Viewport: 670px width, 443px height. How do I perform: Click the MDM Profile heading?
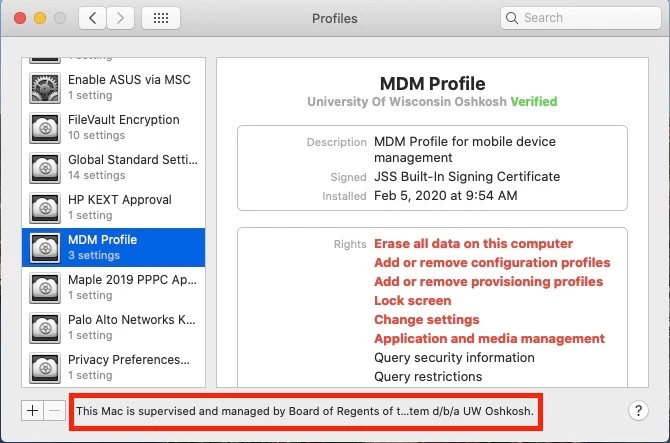tap(432, 84)
